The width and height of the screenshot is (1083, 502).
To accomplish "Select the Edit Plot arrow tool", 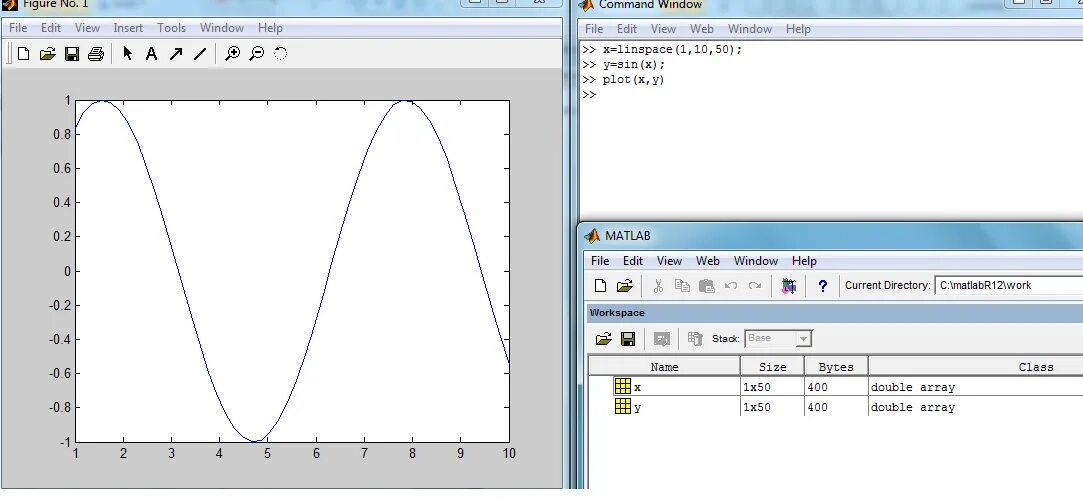I will 127,53.
